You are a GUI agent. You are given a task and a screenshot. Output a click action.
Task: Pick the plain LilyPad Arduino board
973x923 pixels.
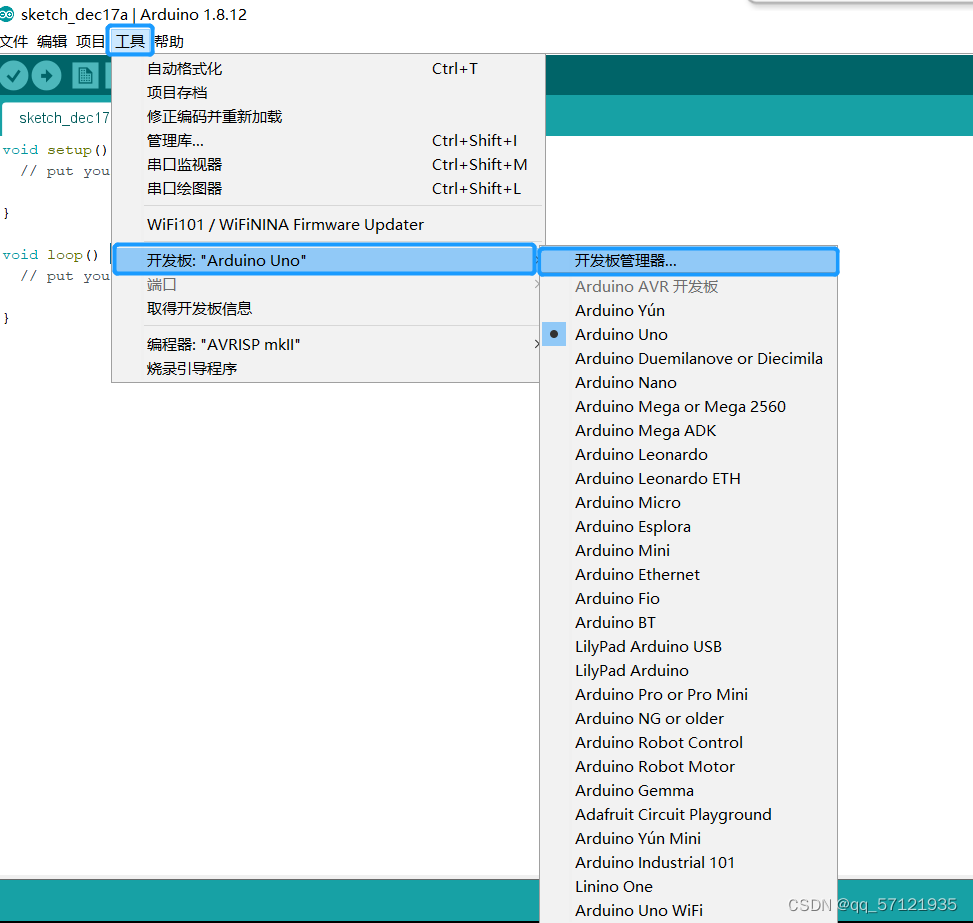click(x=689, y=670)
